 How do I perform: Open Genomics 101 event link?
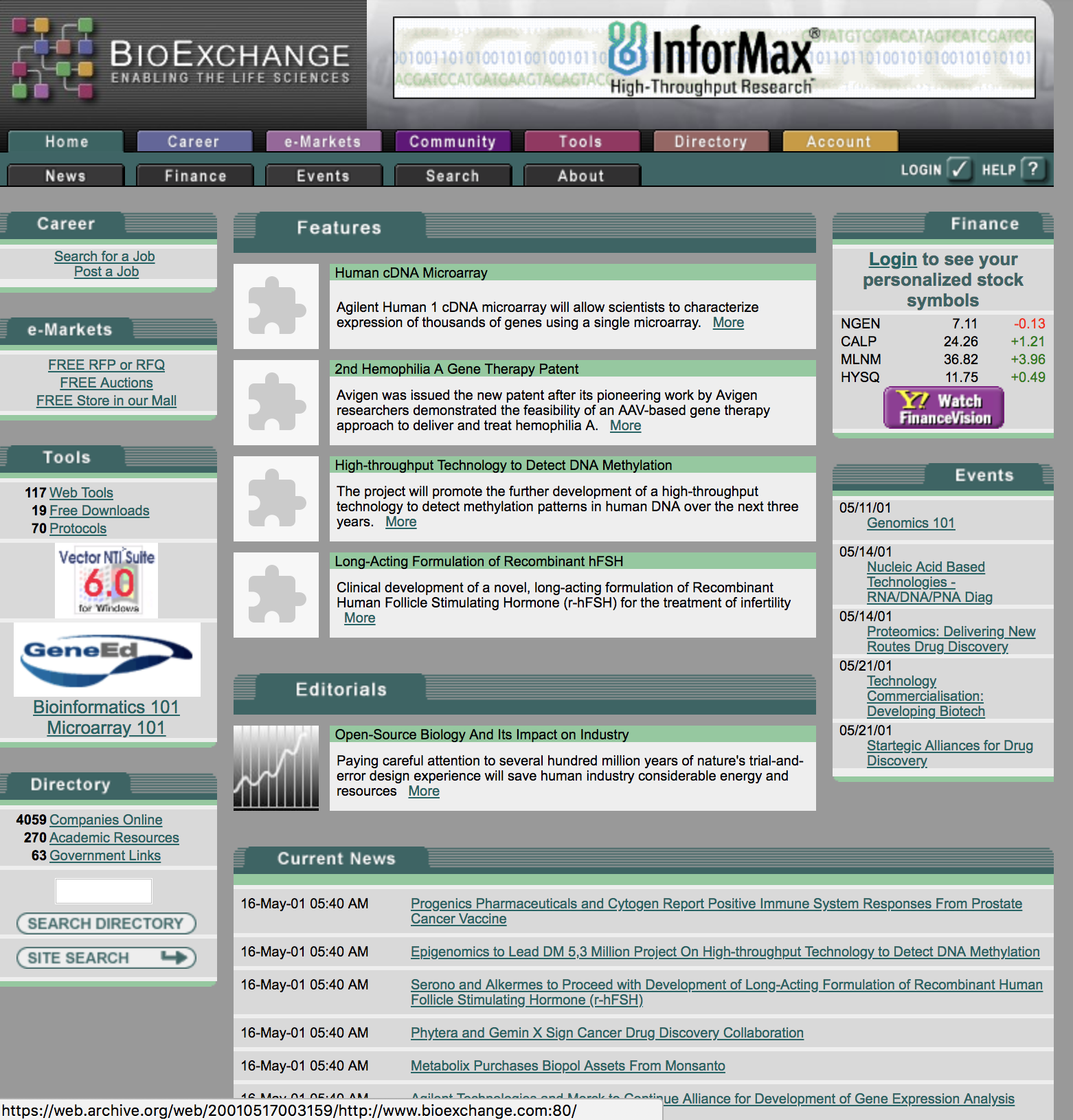[x=911, y=523]
